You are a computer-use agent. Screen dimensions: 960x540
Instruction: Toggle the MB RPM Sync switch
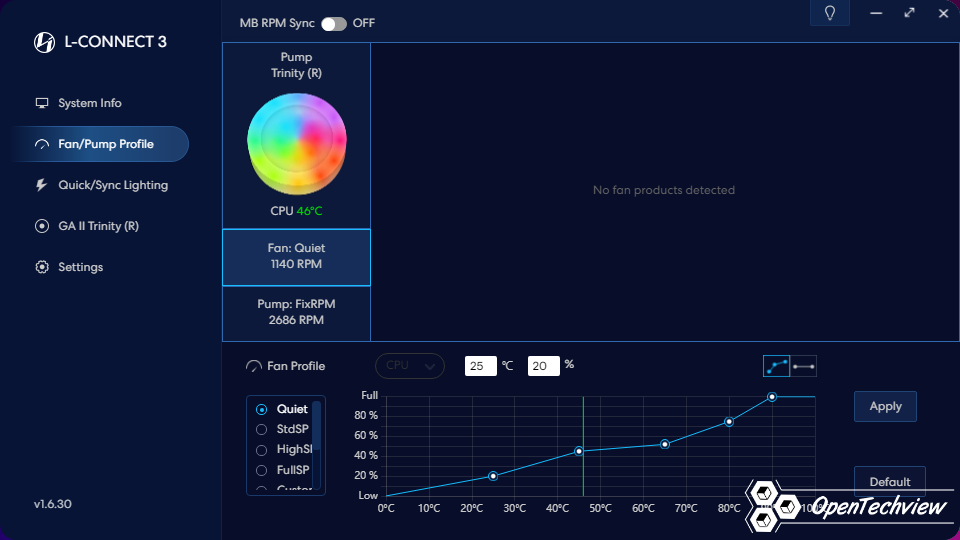point(334,23)
